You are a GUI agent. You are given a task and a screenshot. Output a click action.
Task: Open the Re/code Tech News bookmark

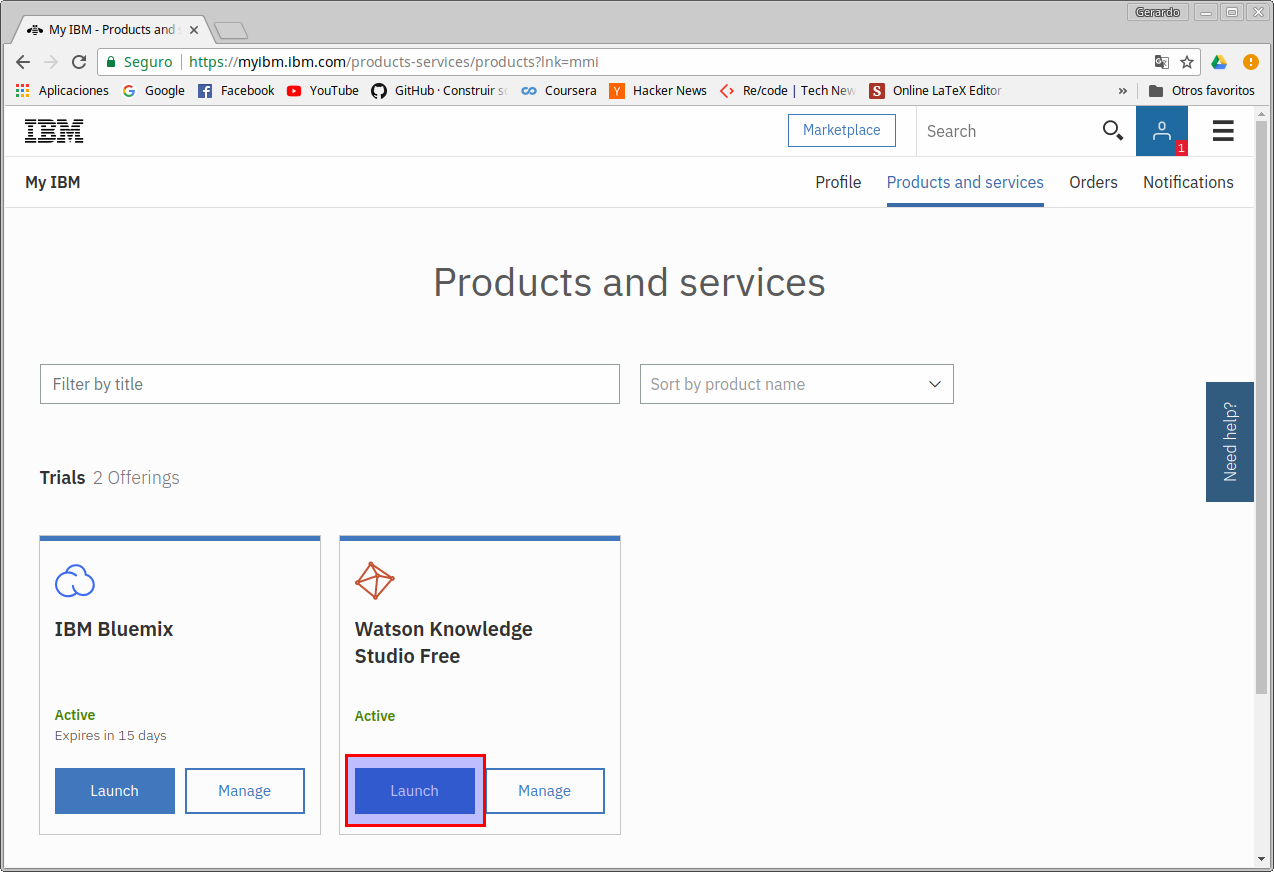coord(788,90)
